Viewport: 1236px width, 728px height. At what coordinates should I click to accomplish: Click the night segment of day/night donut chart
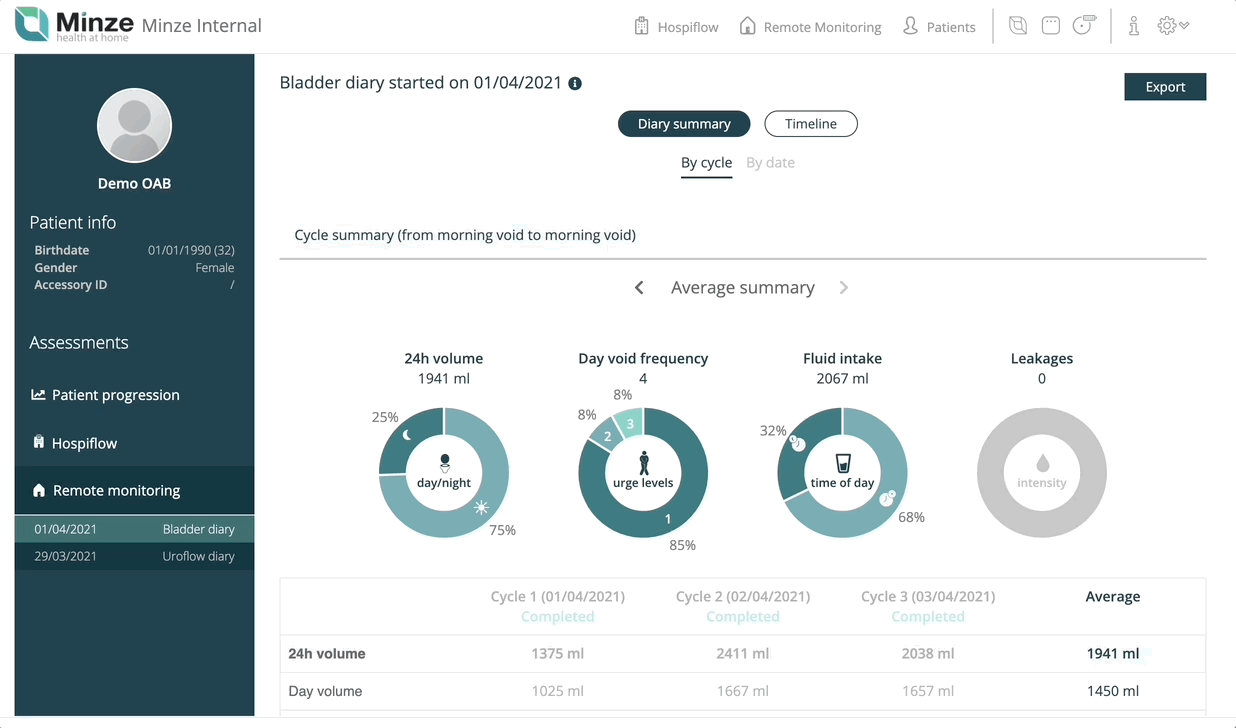coord(409,438)
